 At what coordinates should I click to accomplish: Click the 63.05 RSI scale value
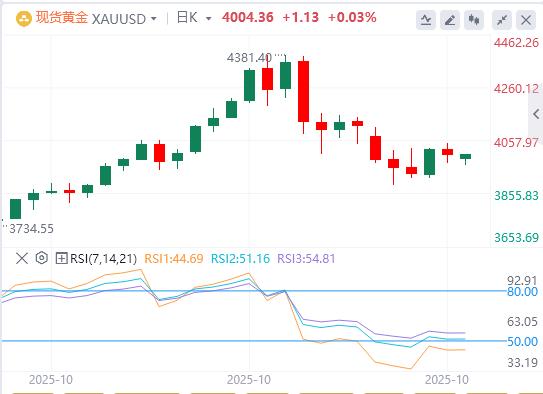coord(522,322)
